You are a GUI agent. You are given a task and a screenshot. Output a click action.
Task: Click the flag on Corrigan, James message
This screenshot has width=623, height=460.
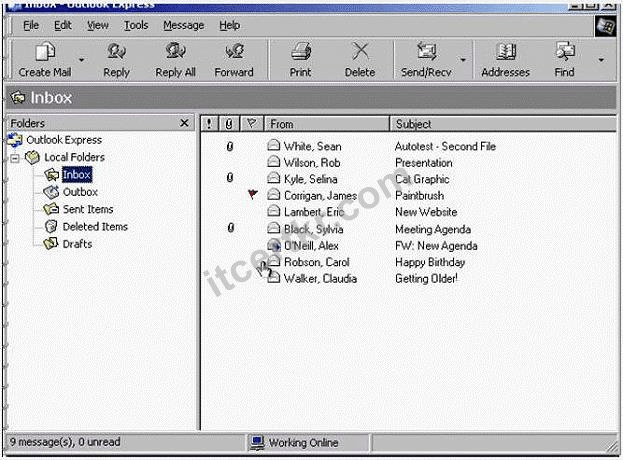[253, 194]
